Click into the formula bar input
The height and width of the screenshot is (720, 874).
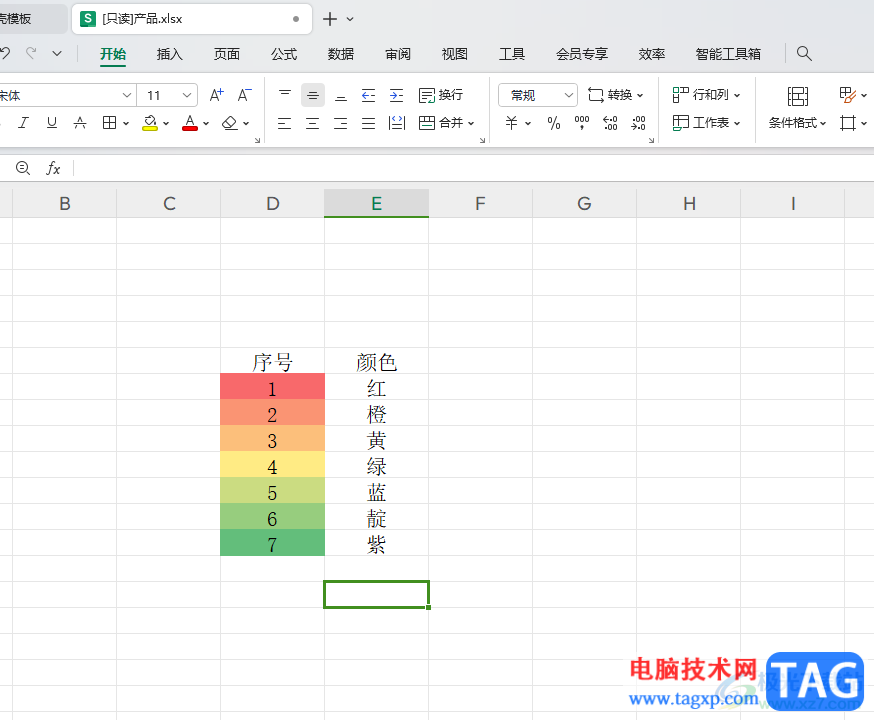474,168
